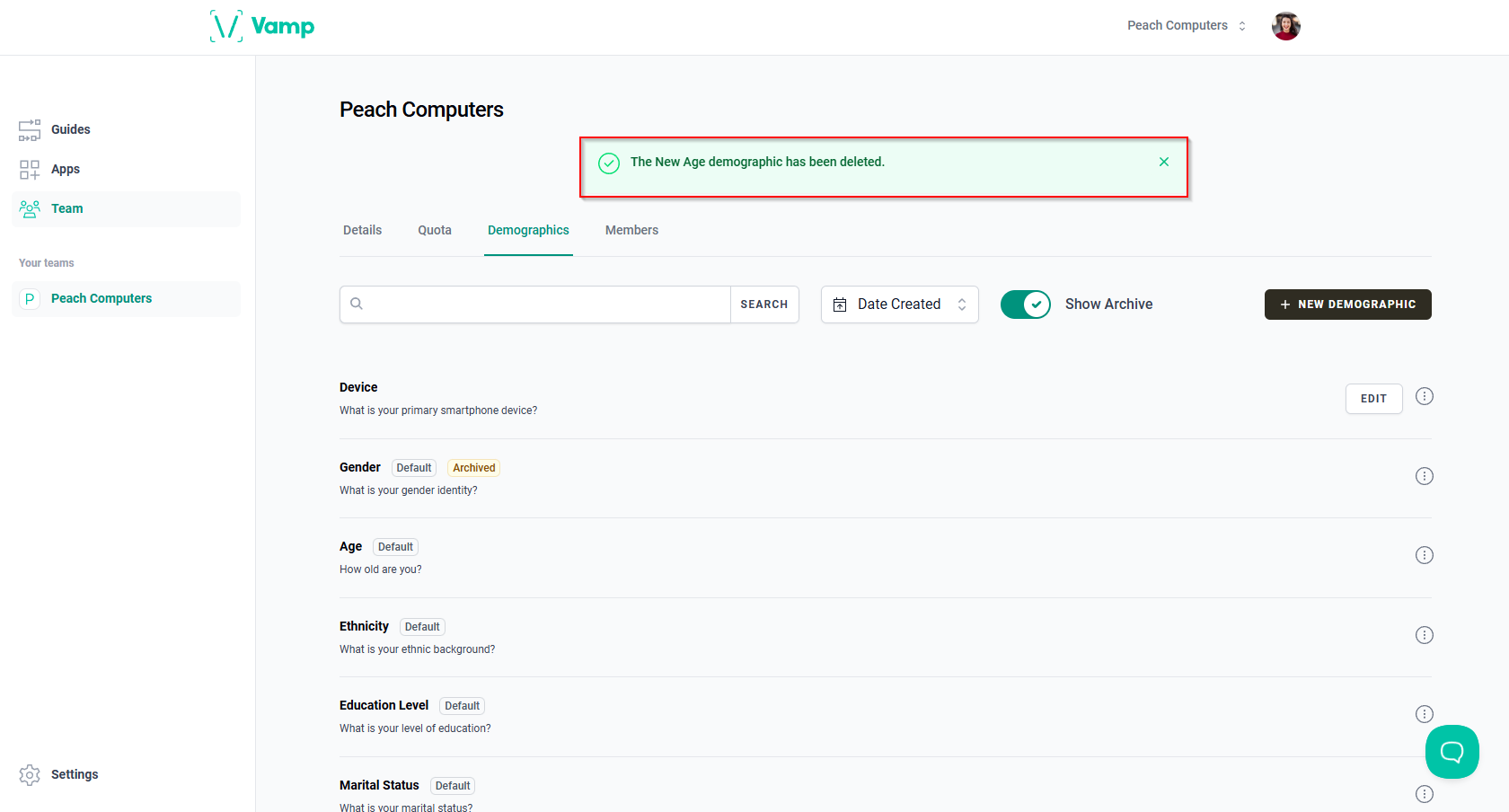Screen dimensions: 1509x812
Task: Click the Apps sidebar icon
Action: click(x=30, y=169)
